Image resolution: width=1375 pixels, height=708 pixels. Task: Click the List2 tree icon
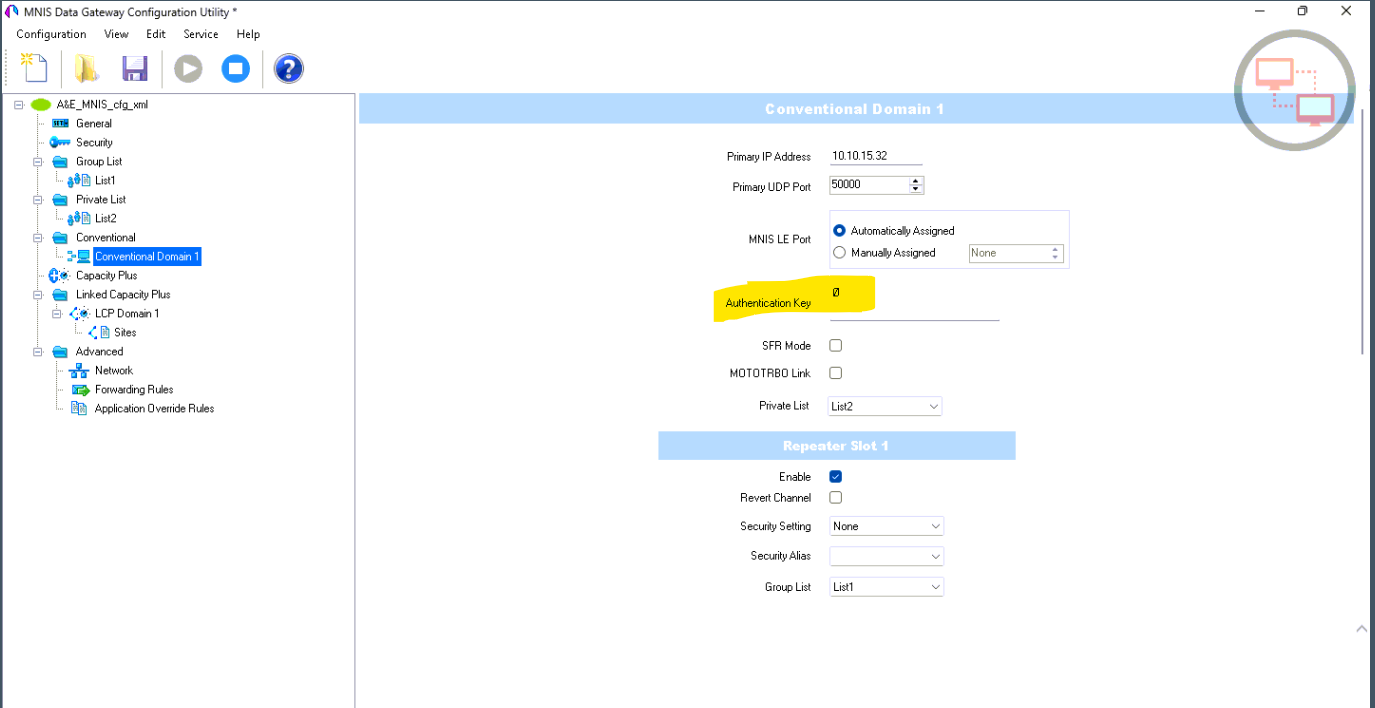(79, 218)
